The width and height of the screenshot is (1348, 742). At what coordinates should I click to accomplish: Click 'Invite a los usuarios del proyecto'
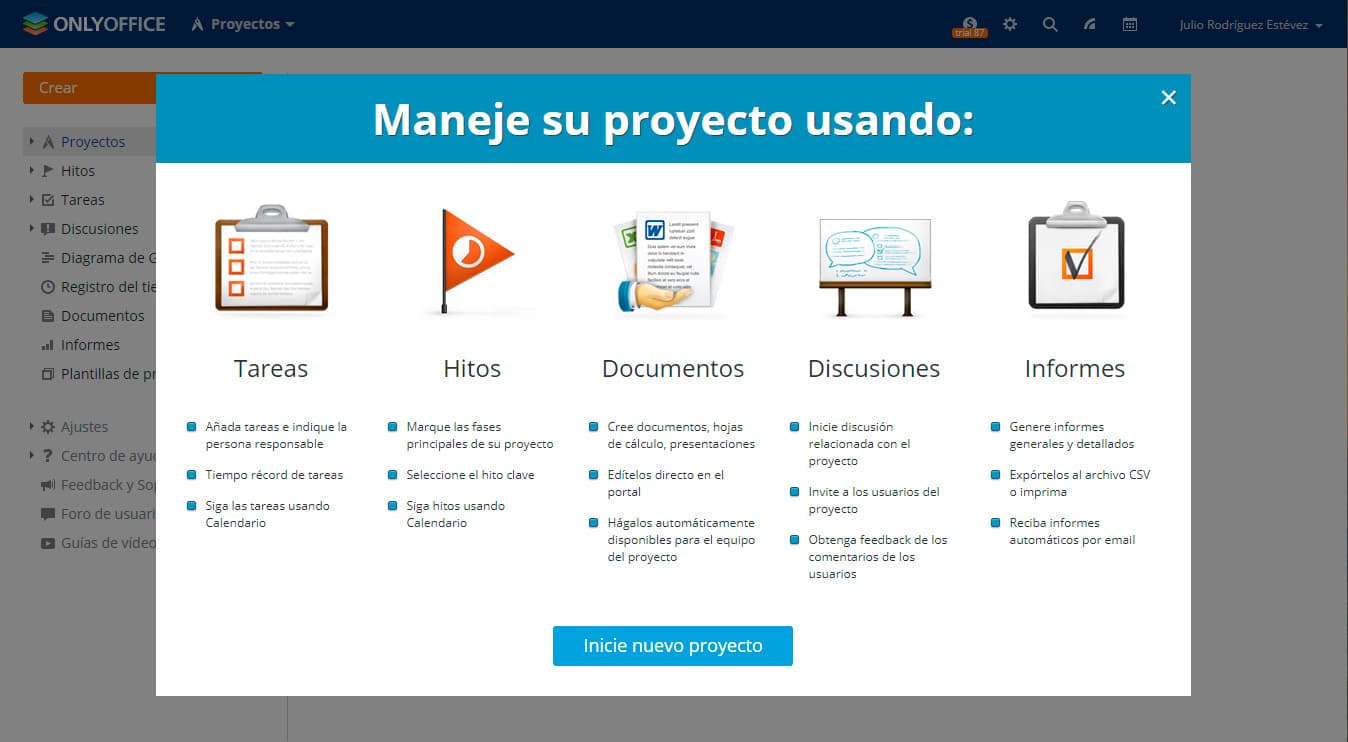[874, 500]
